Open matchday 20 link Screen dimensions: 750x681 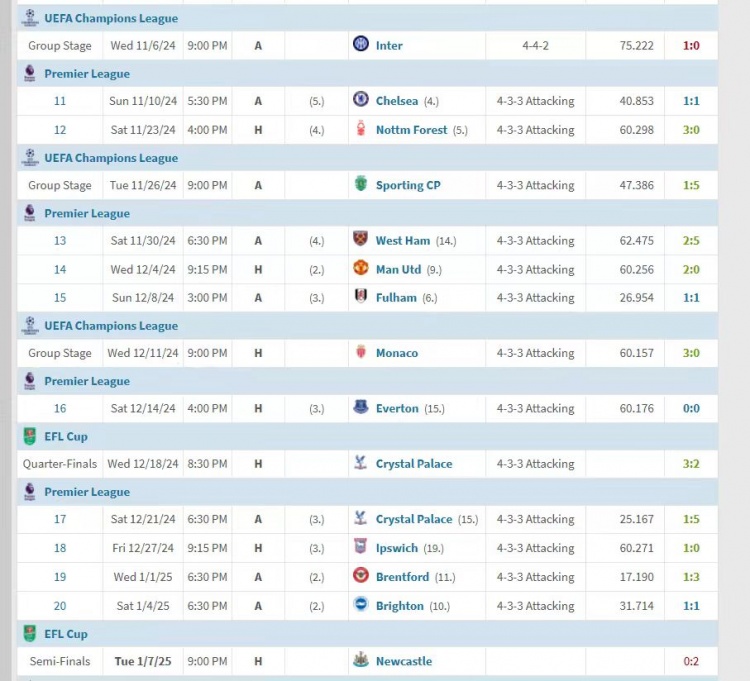tap(60, 606)
